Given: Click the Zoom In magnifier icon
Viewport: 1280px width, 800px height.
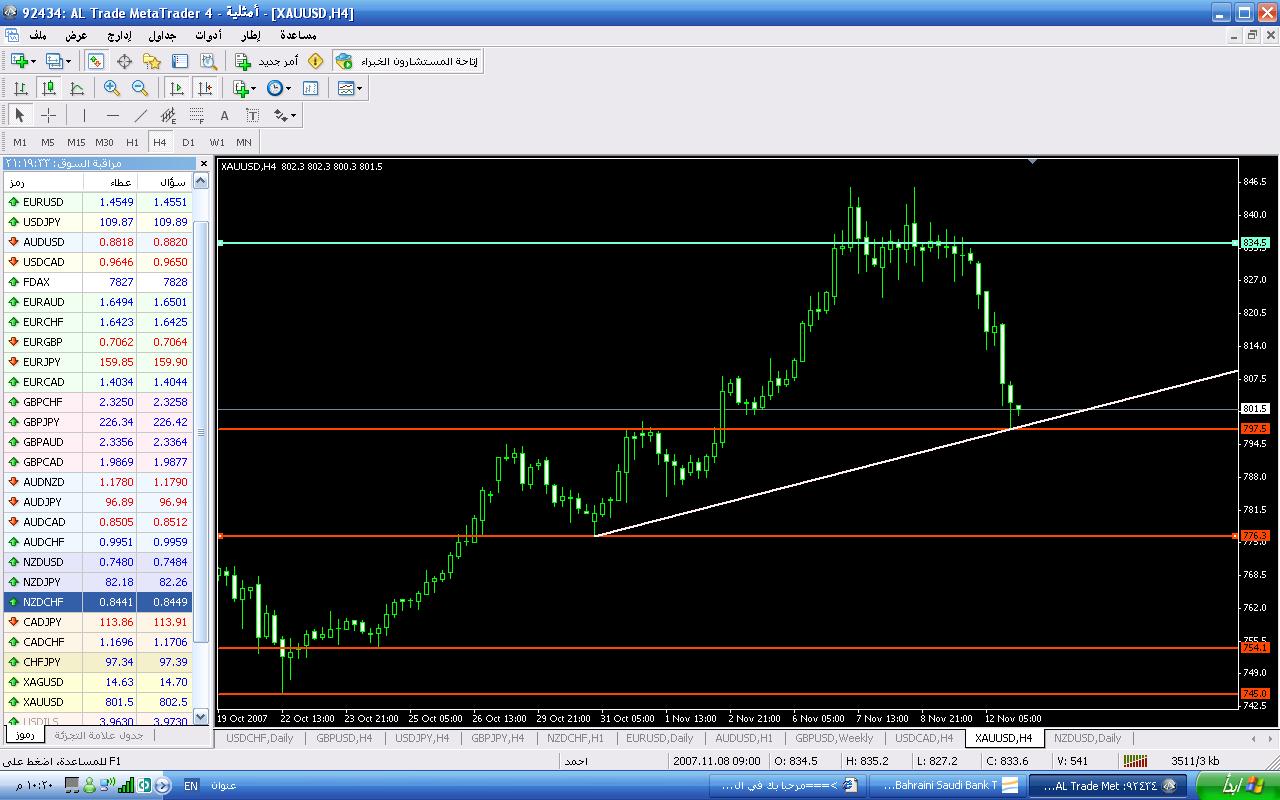Looking at the screenshot, I should (x=112, y=88).
